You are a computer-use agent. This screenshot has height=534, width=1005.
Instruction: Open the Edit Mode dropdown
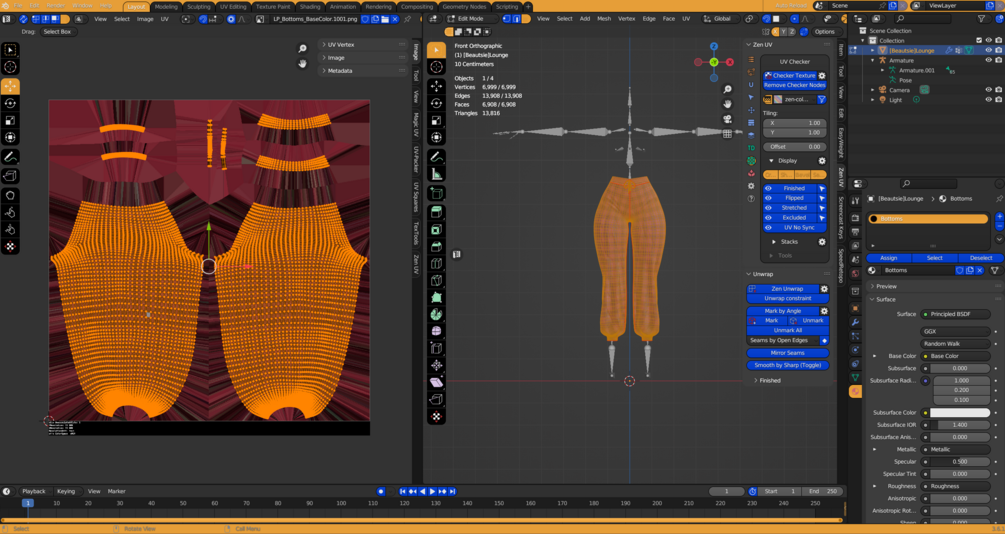coord(470,19)
